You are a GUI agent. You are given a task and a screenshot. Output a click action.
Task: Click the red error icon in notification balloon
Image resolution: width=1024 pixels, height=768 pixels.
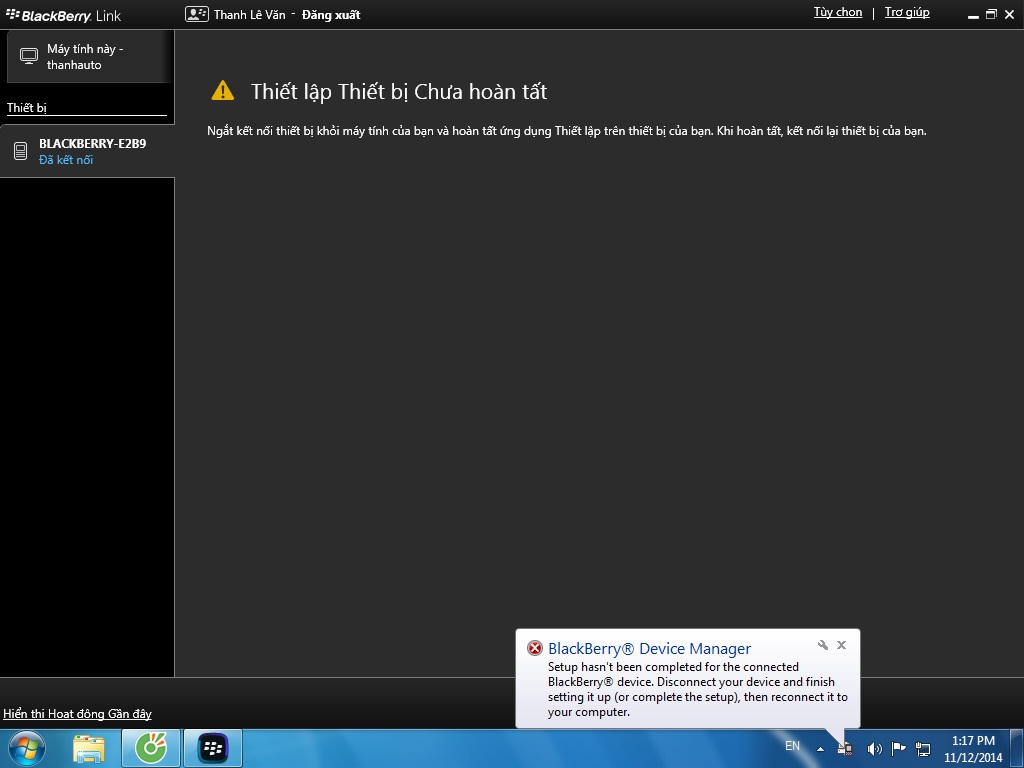click(x=535, y=648)
